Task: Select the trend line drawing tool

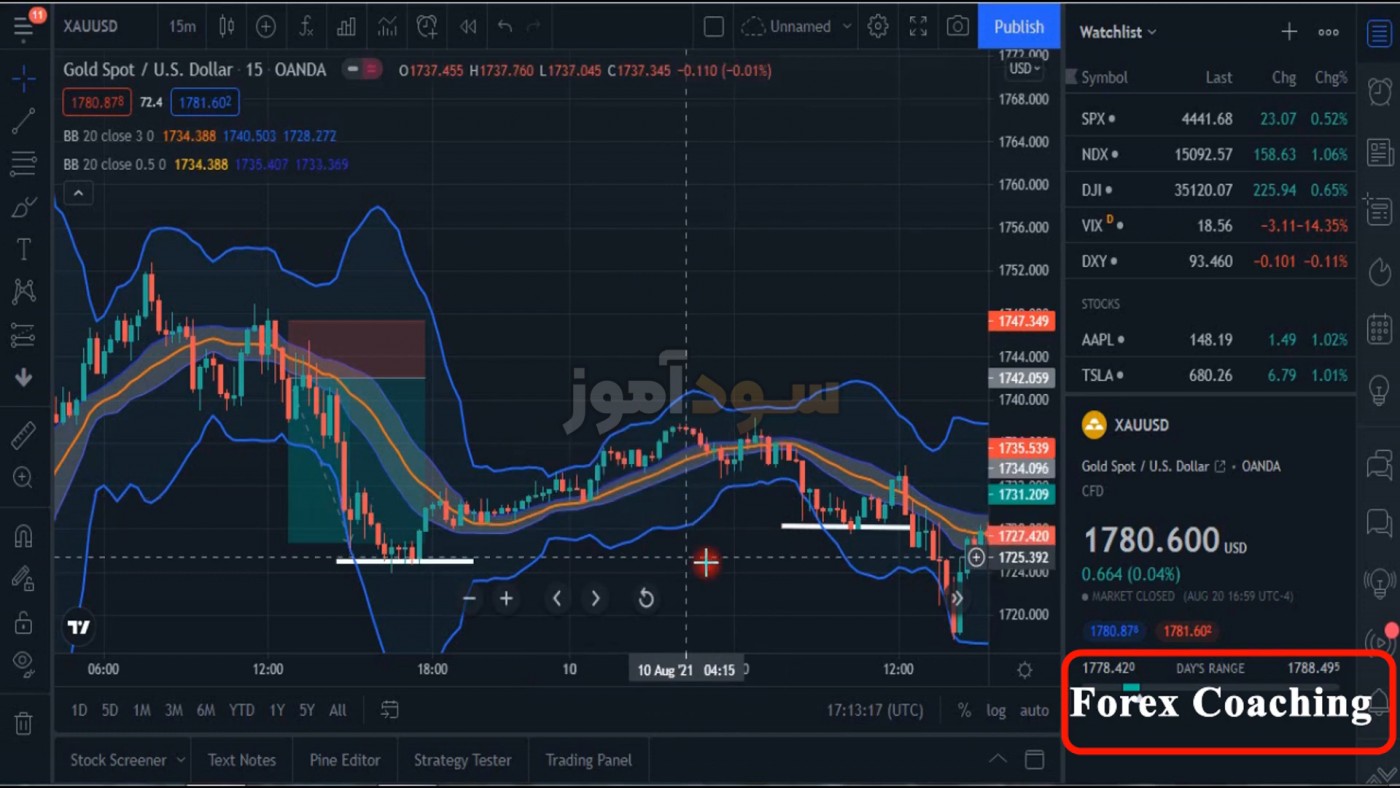Action: [23, 121]
